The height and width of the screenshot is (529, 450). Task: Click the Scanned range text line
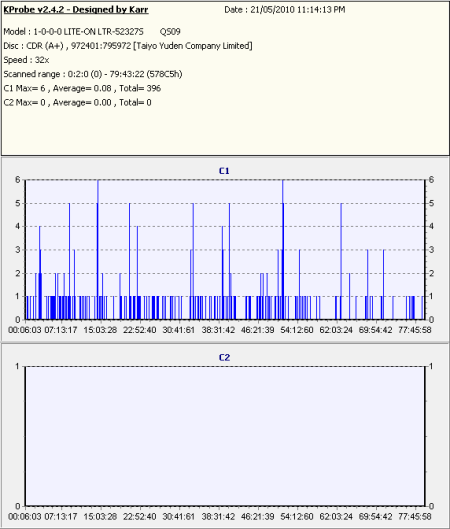pyautogui.click(x=93, y=74)
